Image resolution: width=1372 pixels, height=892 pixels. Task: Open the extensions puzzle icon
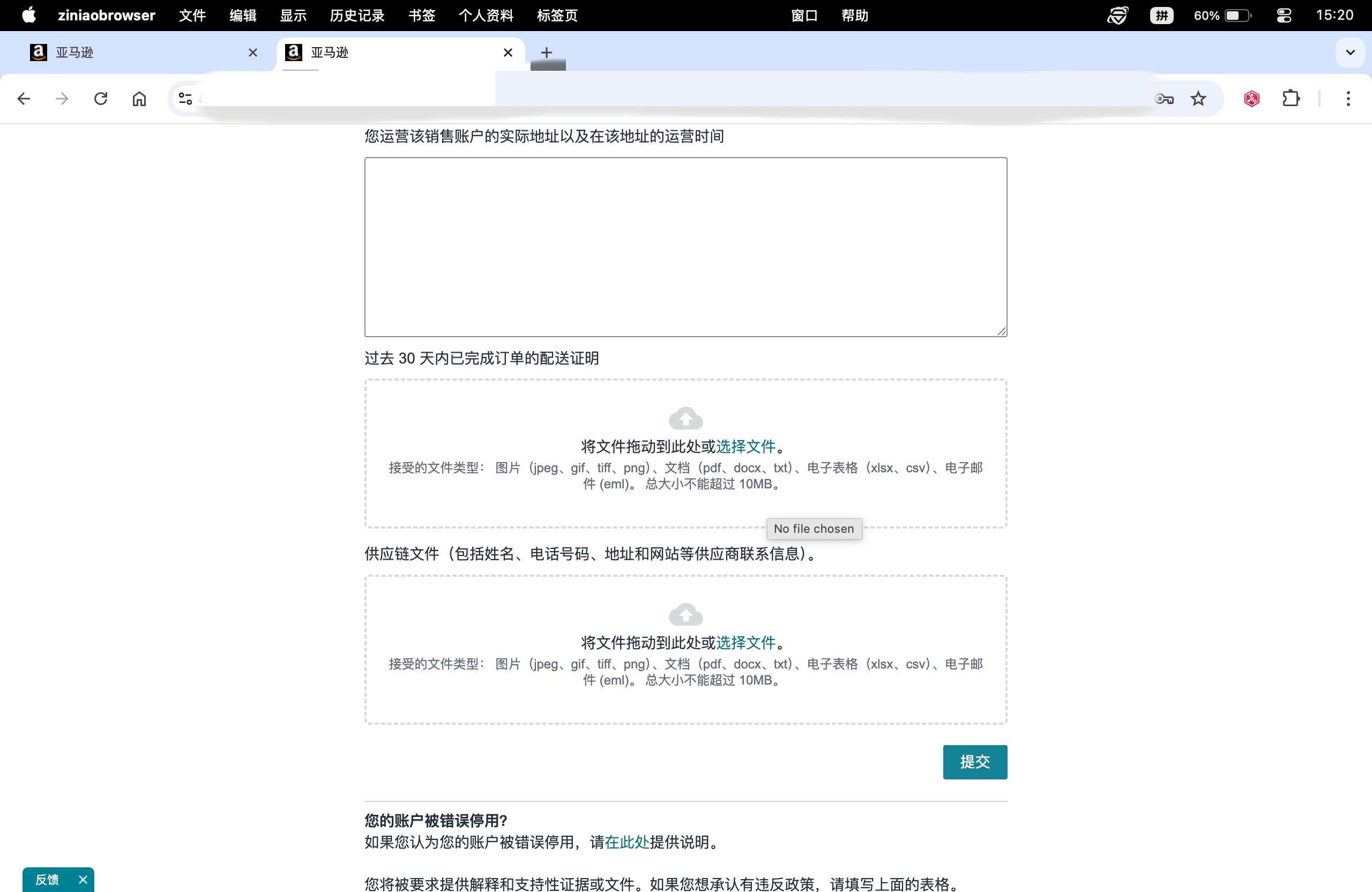click(1291, 99)
